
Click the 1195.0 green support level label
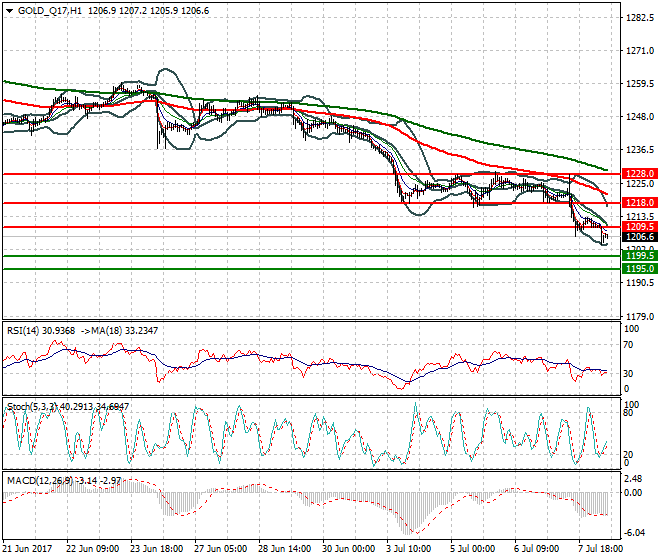coord(640,269)
